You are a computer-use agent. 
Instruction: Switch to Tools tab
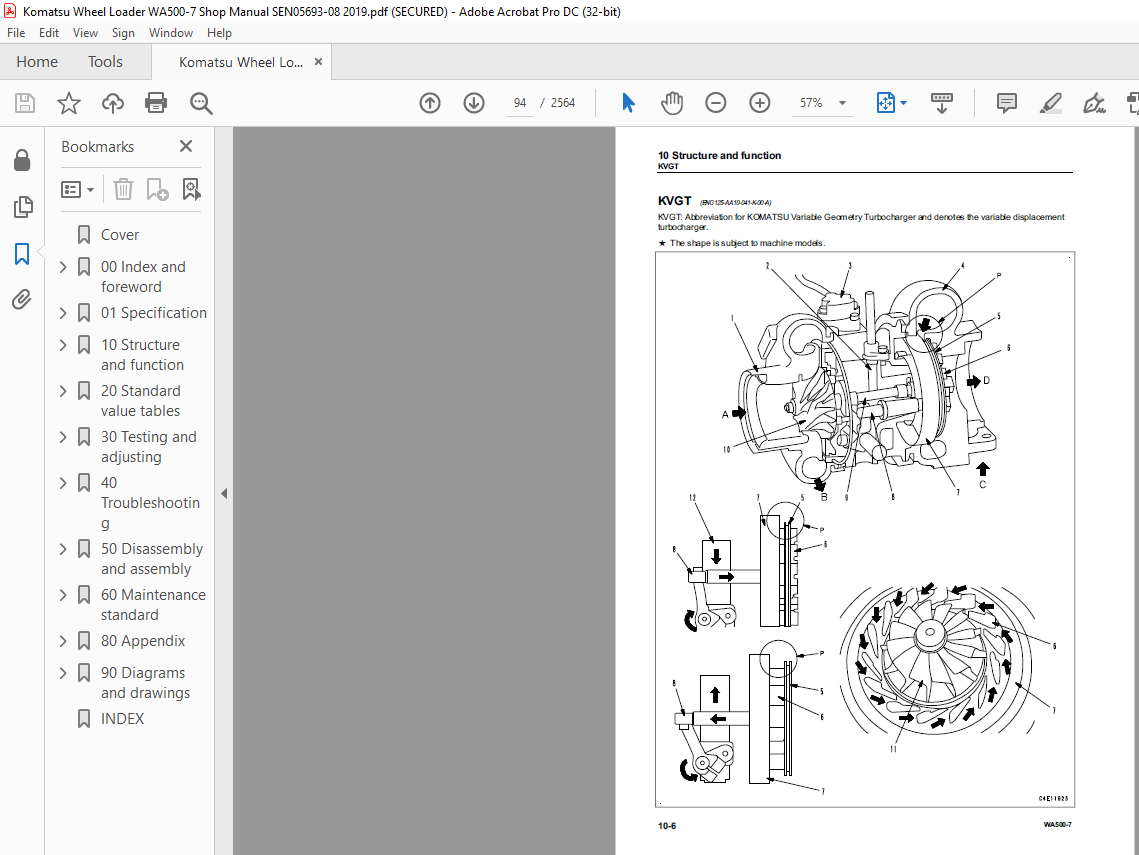(x=105, y=62)
